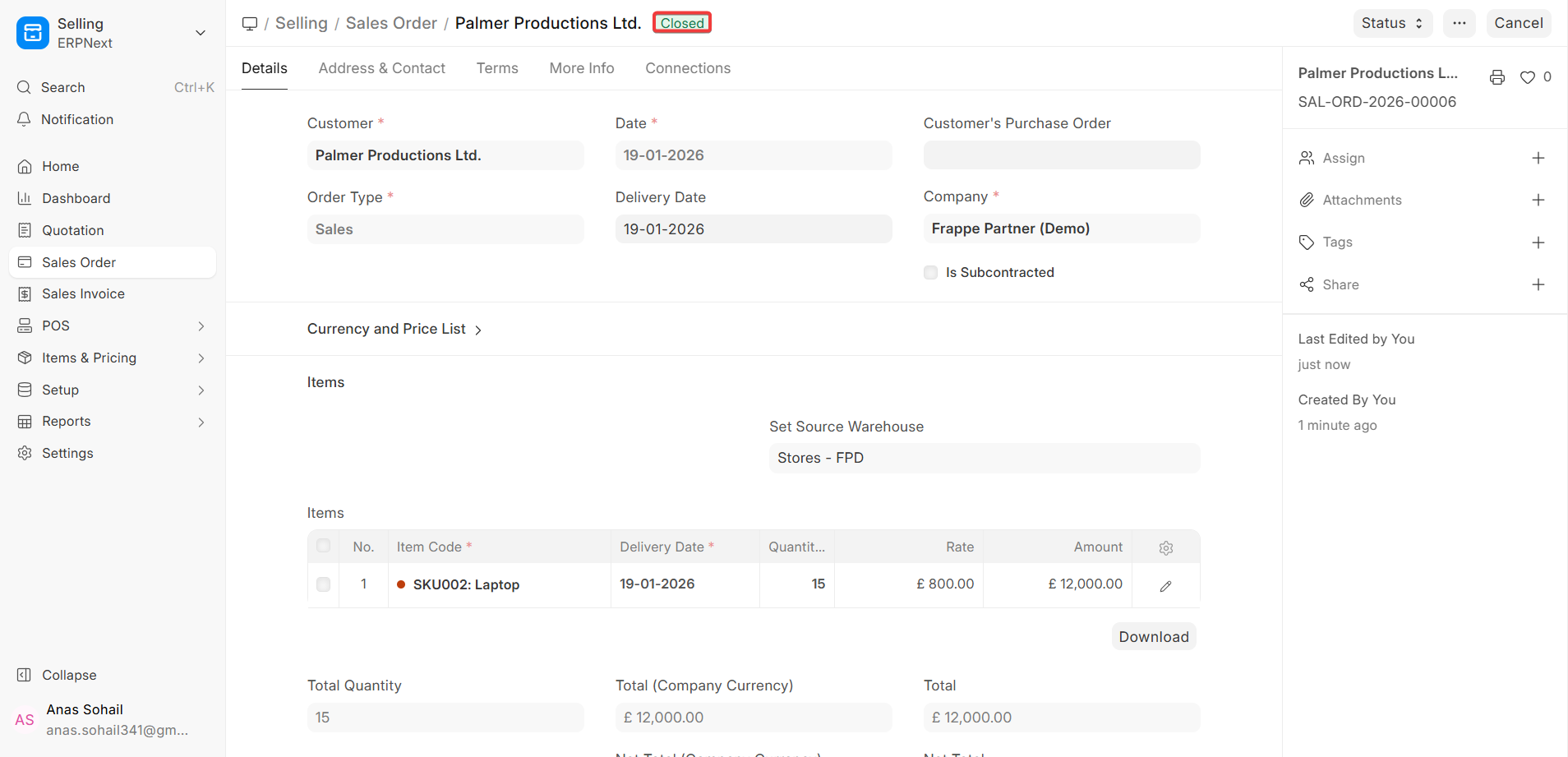This screenshot has width=1568, height=757.
Task: Add an assignment with plus icon
Action: 1538,158
